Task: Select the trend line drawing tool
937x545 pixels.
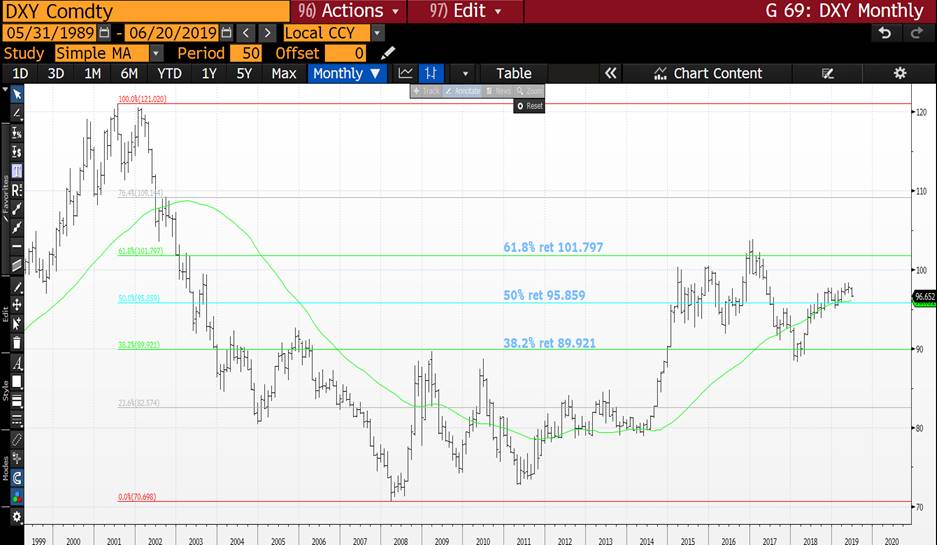Action: (17, 113)
